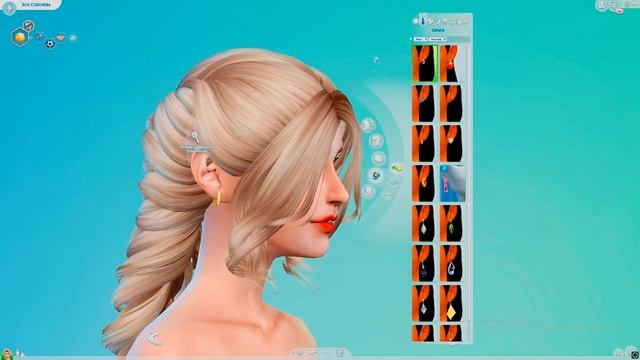The image size is (640, 360).
Task: Click the green selected accessory sub-category icon
Action: point(397,168)
